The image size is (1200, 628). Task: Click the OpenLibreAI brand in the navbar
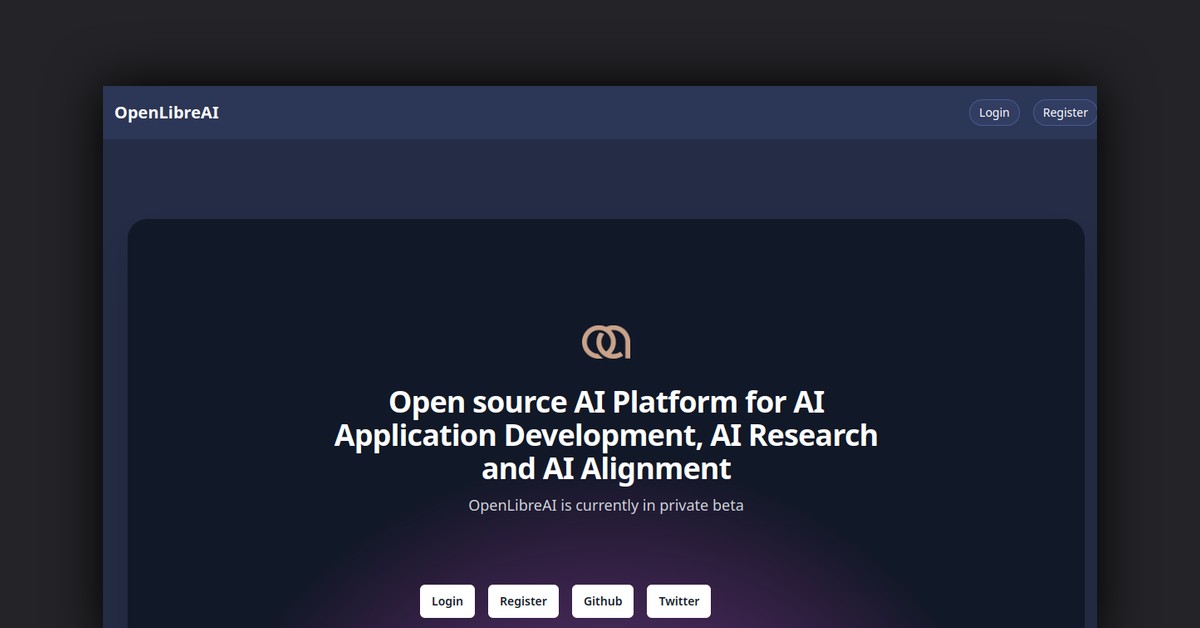(166, 112)
